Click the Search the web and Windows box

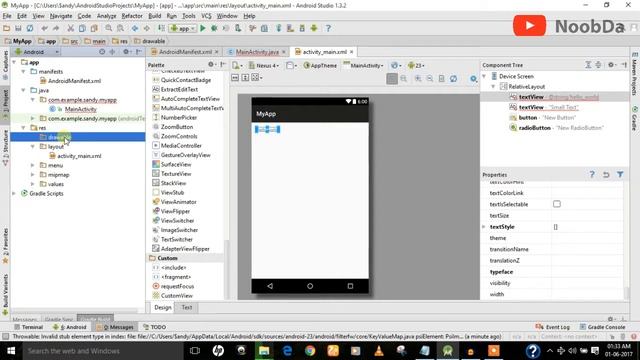[x=103, y=351]
